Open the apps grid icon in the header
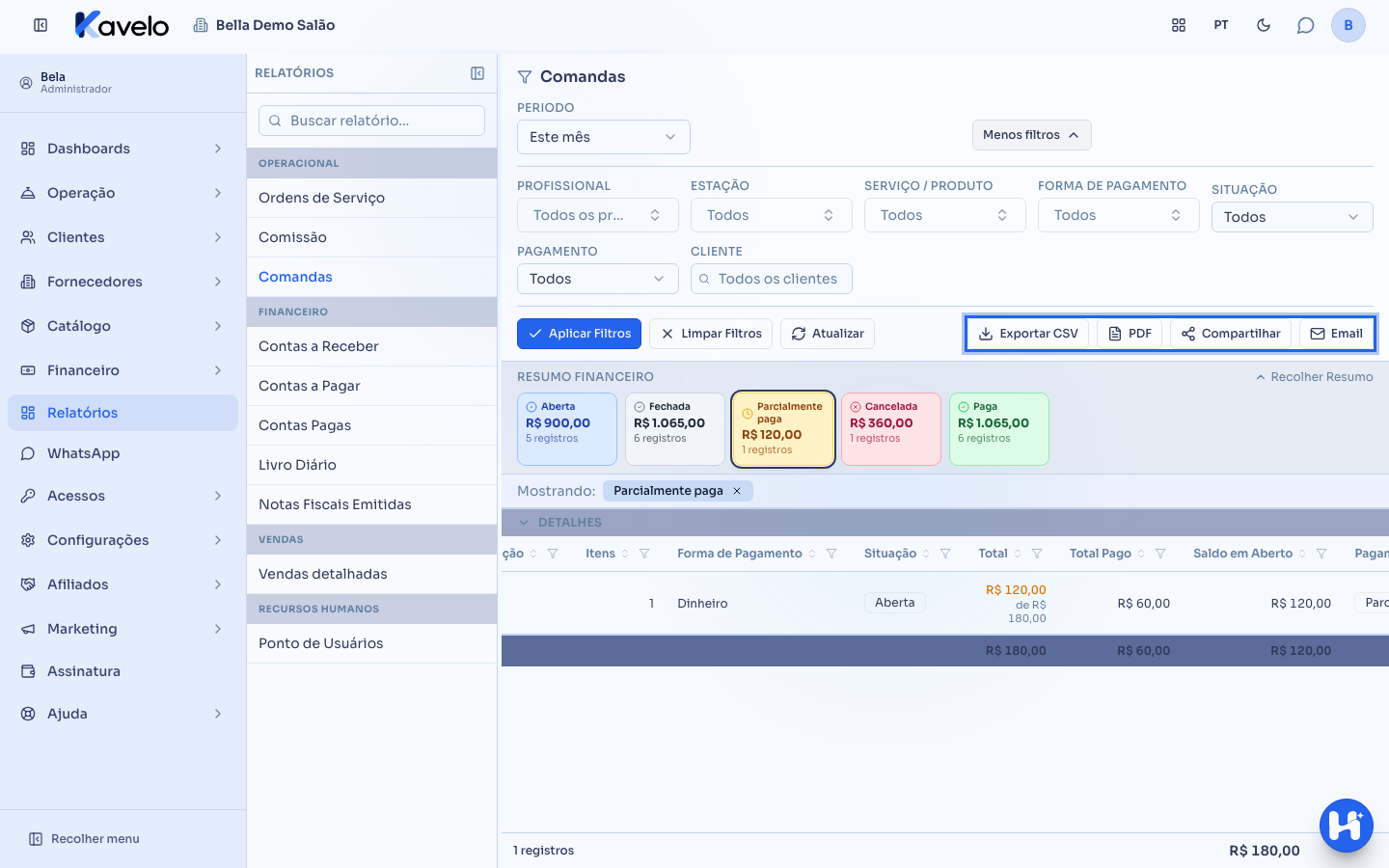1389x868 pixels. tap(1179, 25)
